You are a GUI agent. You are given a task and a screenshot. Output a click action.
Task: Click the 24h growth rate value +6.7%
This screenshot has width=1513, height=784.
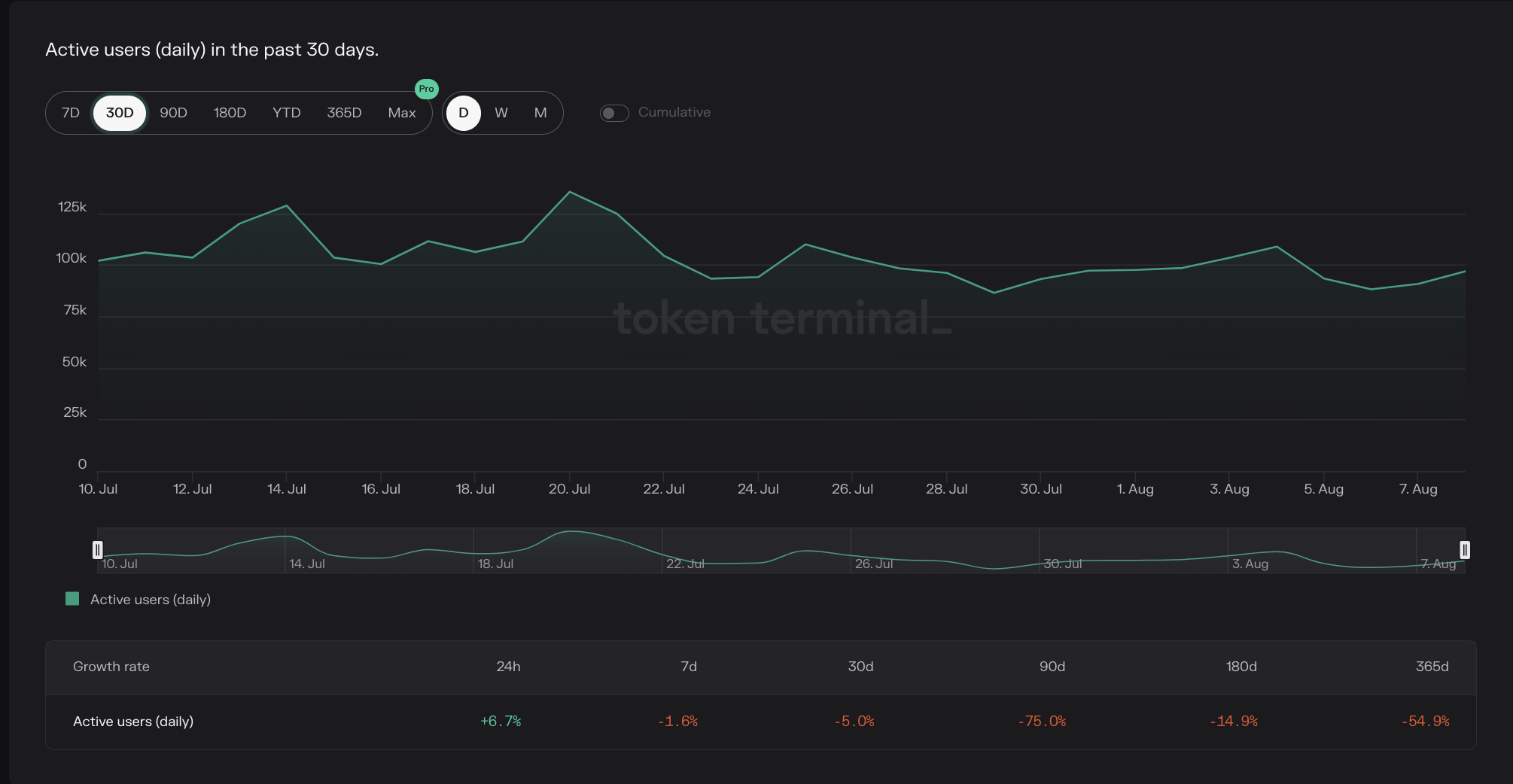[501, 722]
